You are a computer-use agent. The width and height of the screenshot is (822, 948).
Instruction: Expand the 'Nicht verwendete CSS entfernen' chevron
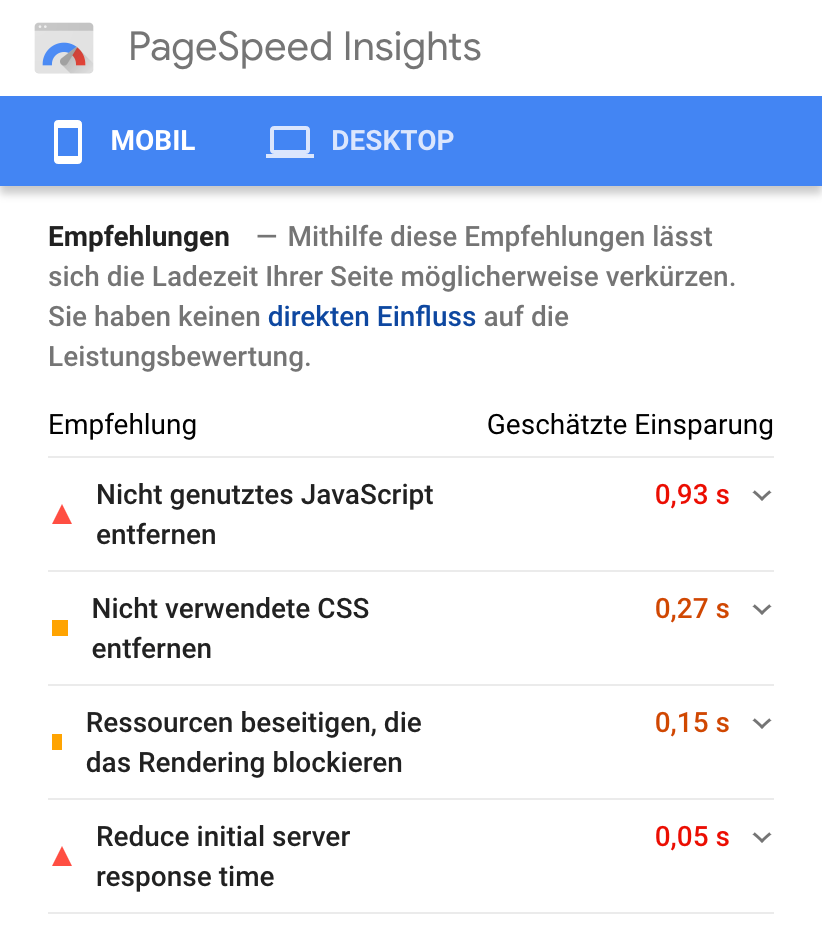pyautogui.click(x=762, y=609)
